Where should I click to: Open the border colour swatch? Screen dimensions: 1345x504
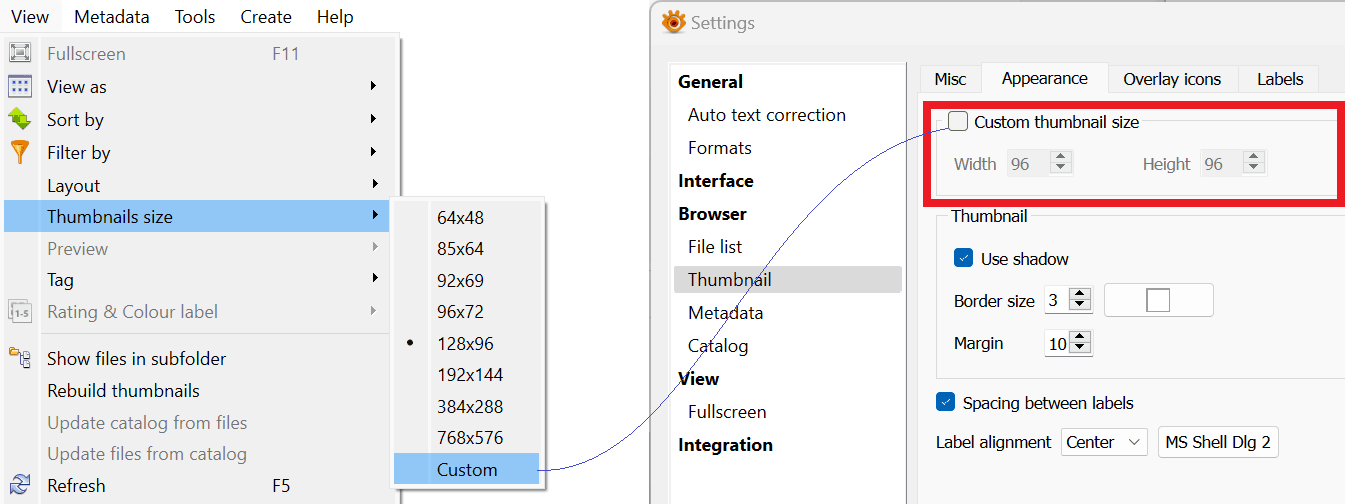pos(1158,300)
